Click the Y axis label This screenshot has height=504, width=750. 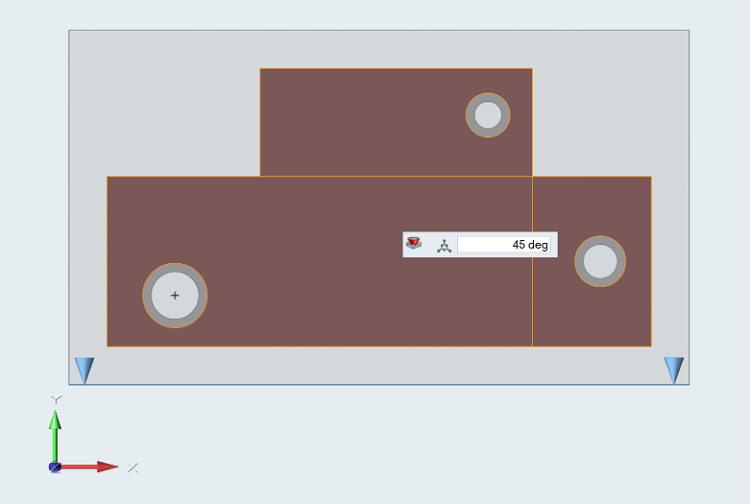pyautogui.click(x=56, y=399)
